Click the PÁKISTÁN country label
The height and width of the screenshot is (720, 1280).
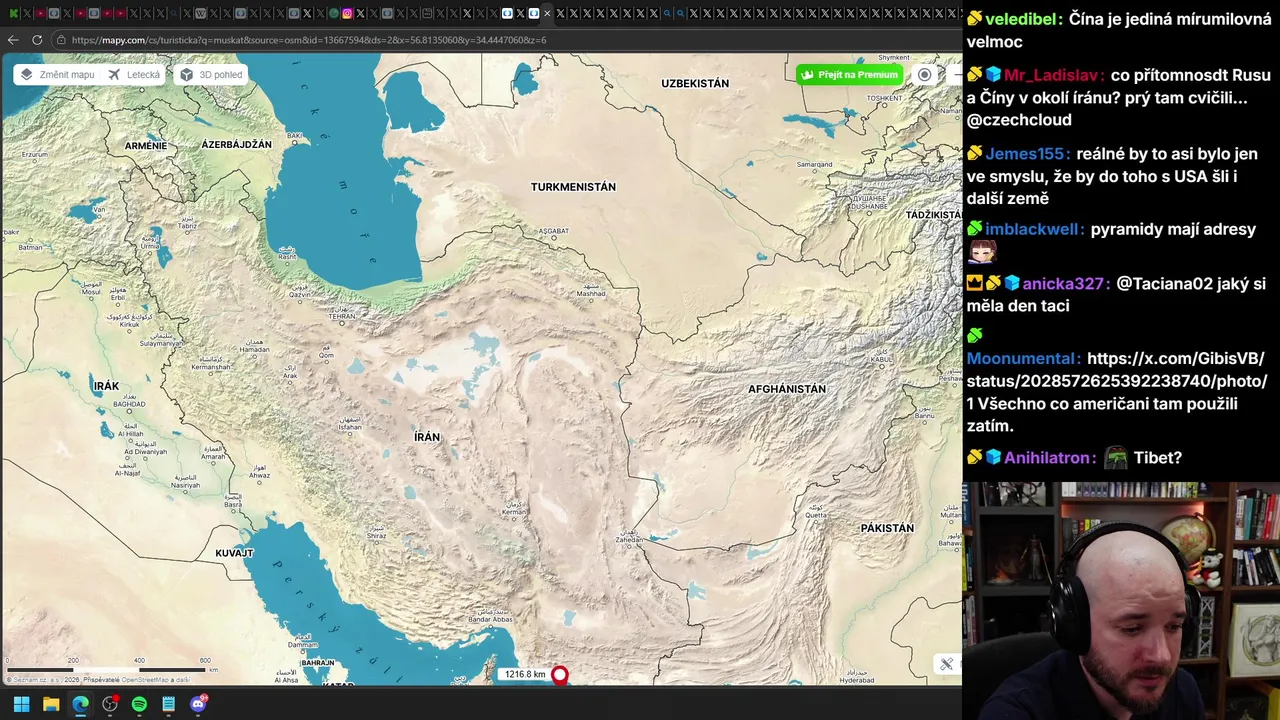tap(887, 528)
